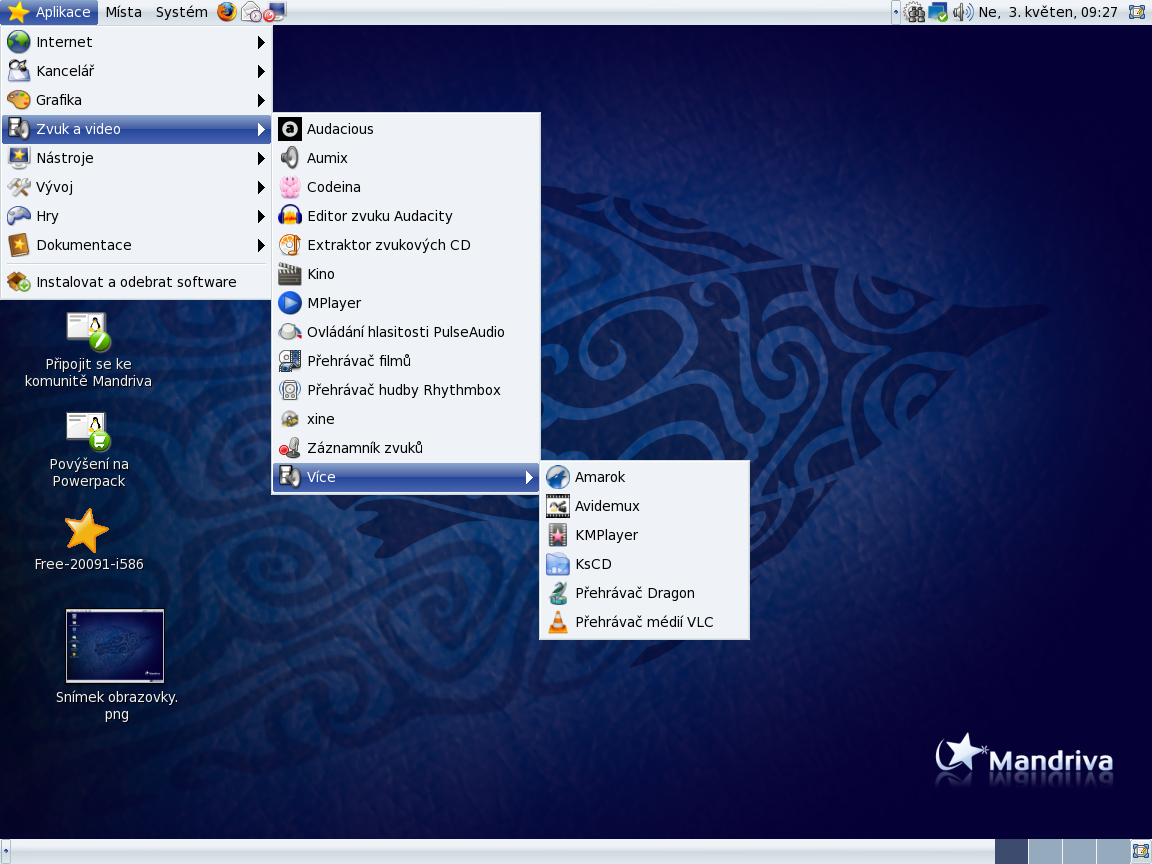This screenshot has height=864, width=1152.
Task: Open the Aumix speaker icon
Action: coord(289,158)
